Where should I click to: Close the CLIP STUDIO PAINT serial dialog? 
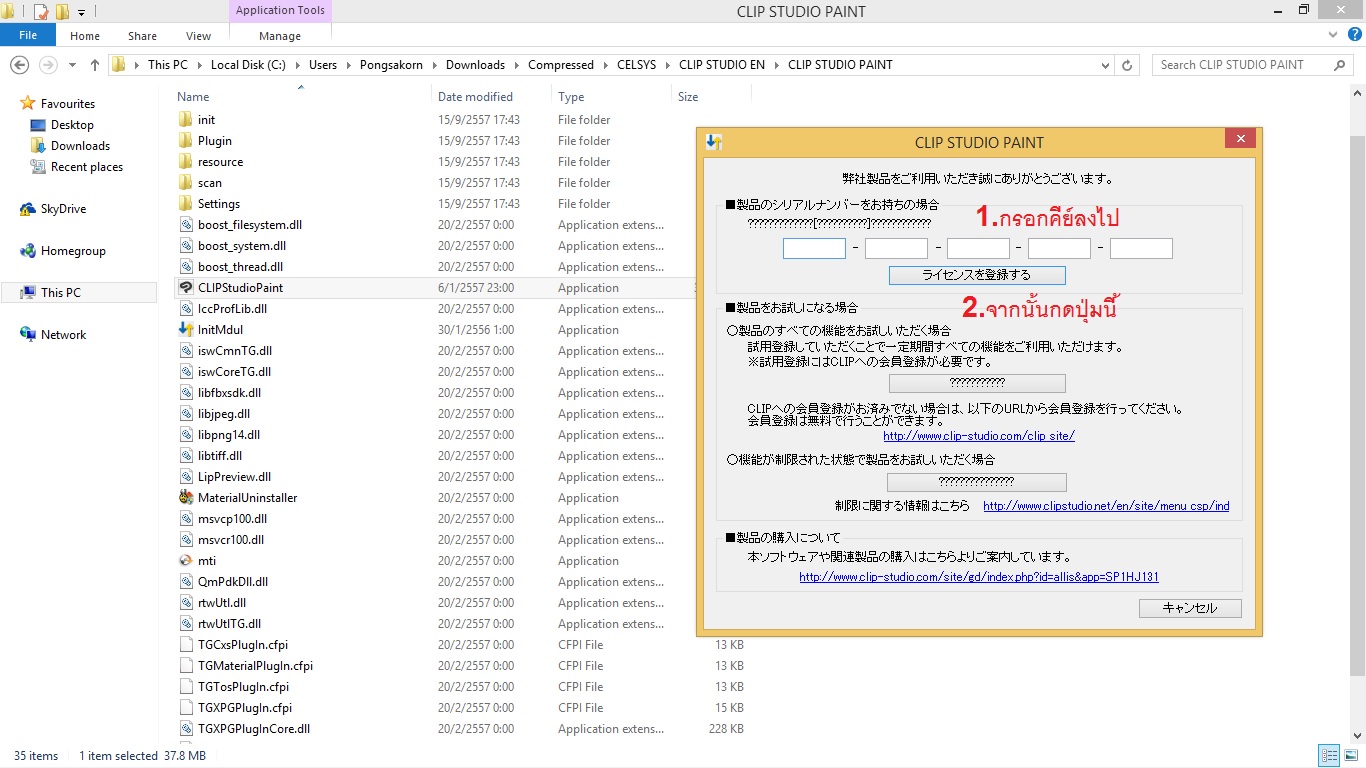[1240, 140]
